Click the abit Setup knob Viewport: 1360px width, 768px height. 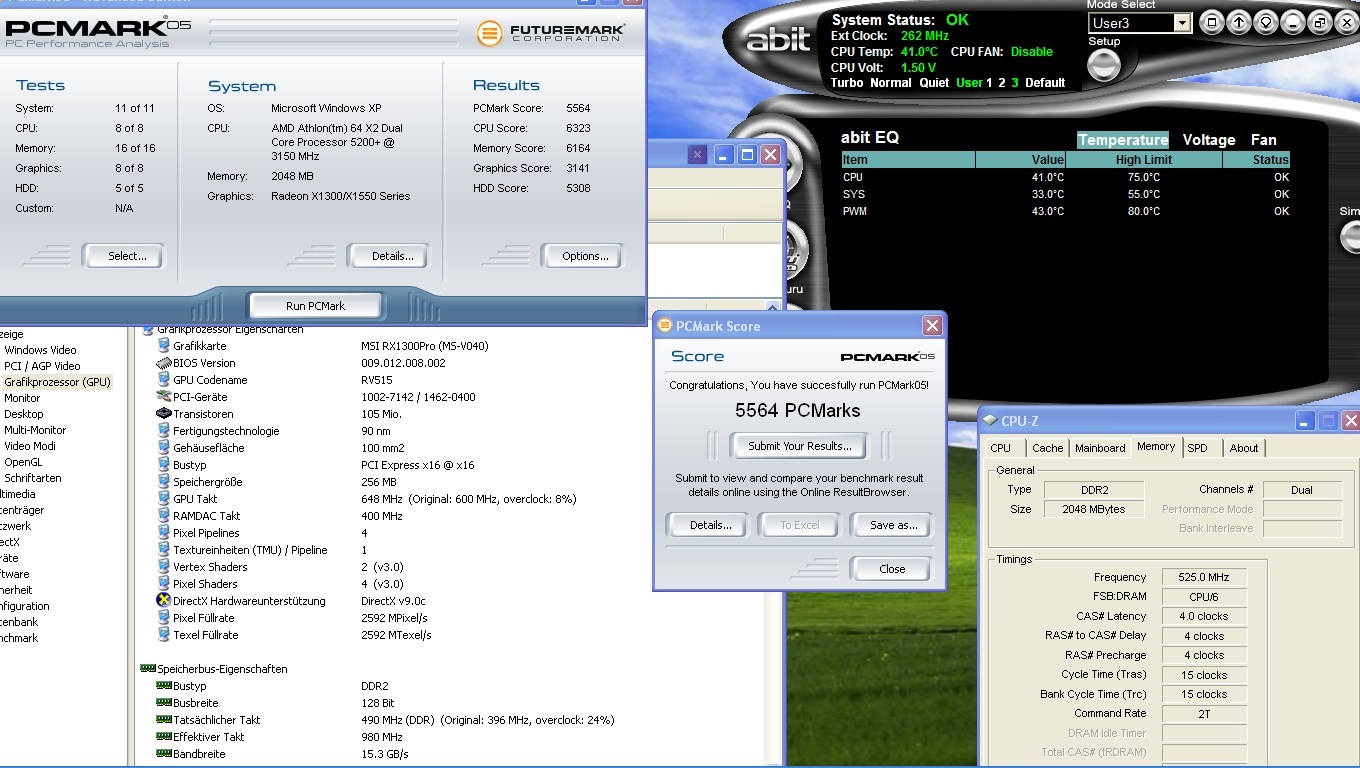click(x=1104, y=65)
